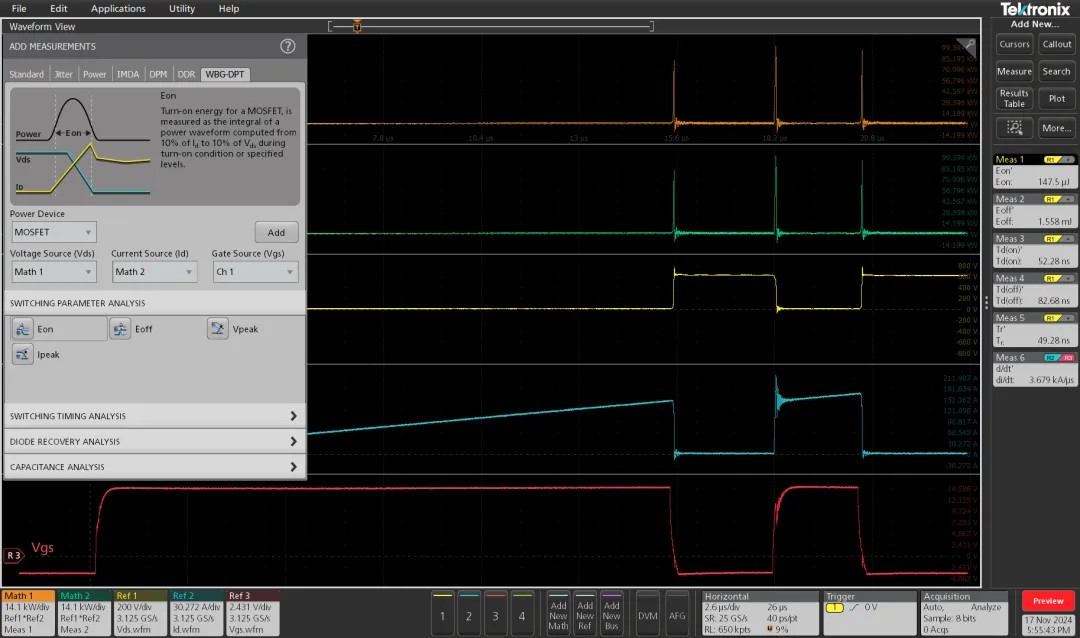Screen dimensions: 1080x638
Task: Expand Capacitance Analysis section
Action: pyautogui.click(x=154, y=467)
